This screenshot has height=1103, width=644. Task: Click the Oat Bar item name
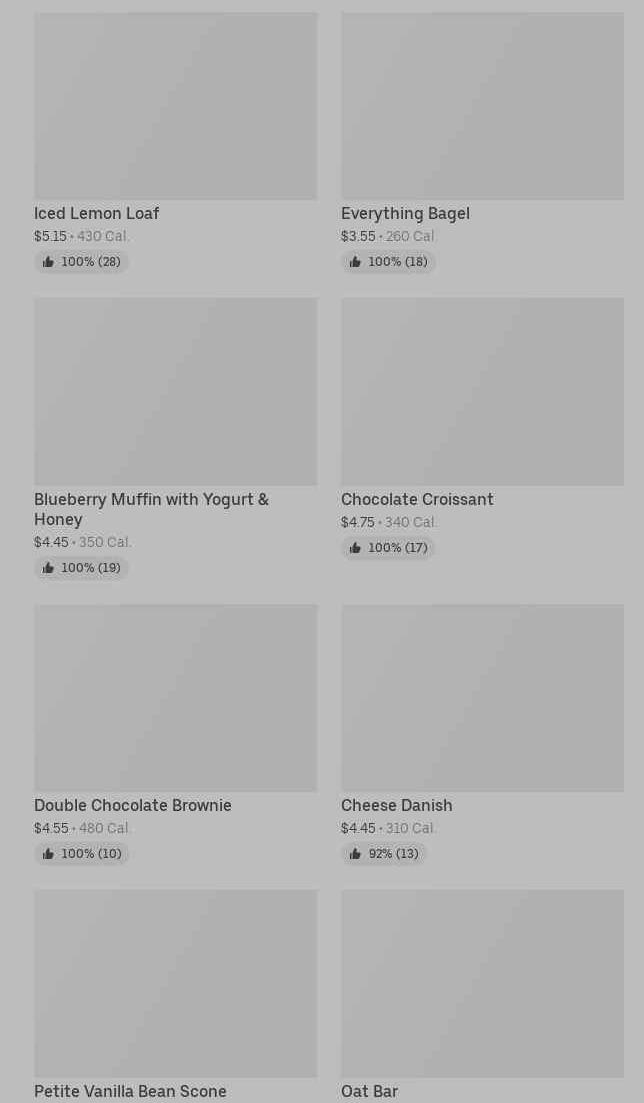coord(369,1091)
